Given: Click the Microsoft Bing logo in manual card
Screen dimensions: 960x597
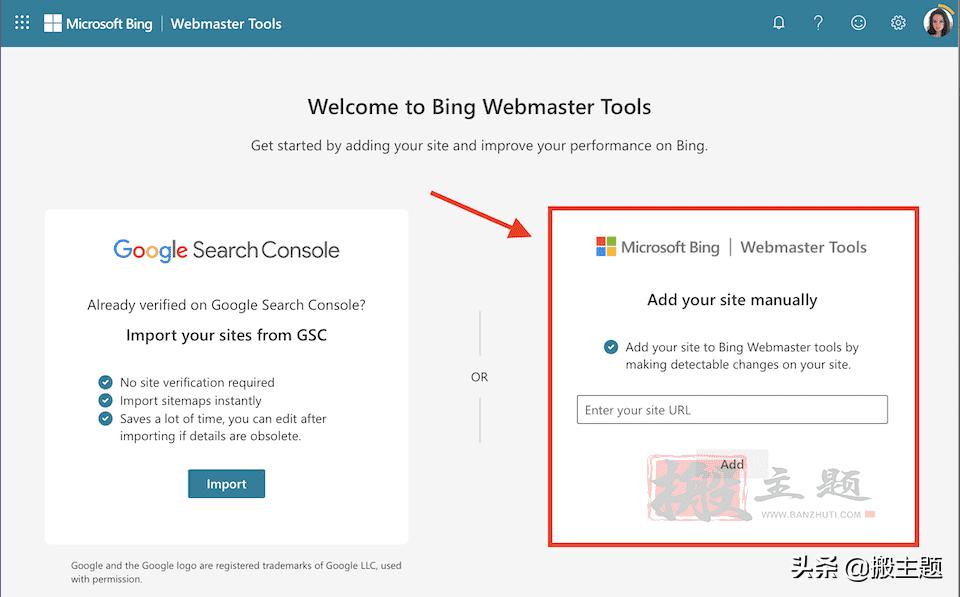Looking at the screenshot, I should click(x=658, y=247).
